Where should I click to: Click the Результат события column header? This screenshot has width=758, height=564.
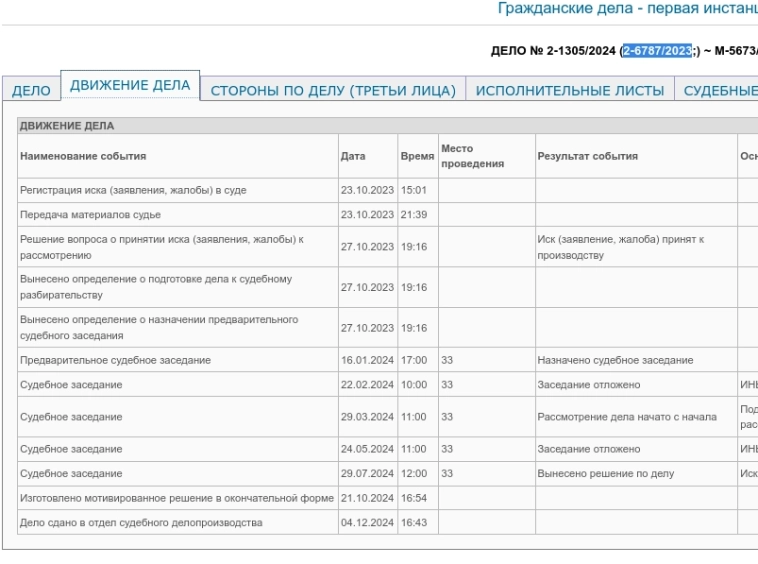[x=587, y=156]
